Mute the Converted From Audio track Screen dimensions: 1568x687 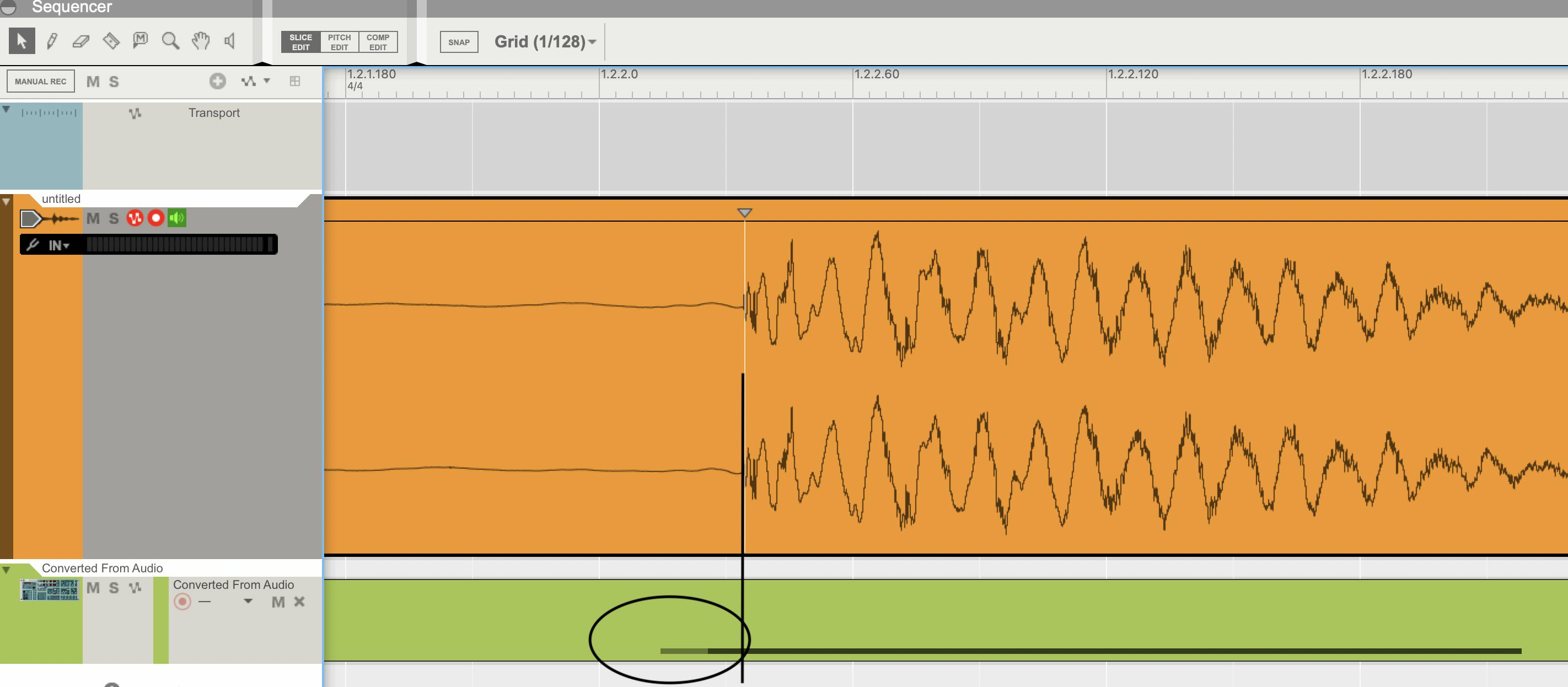pos(93,588)
